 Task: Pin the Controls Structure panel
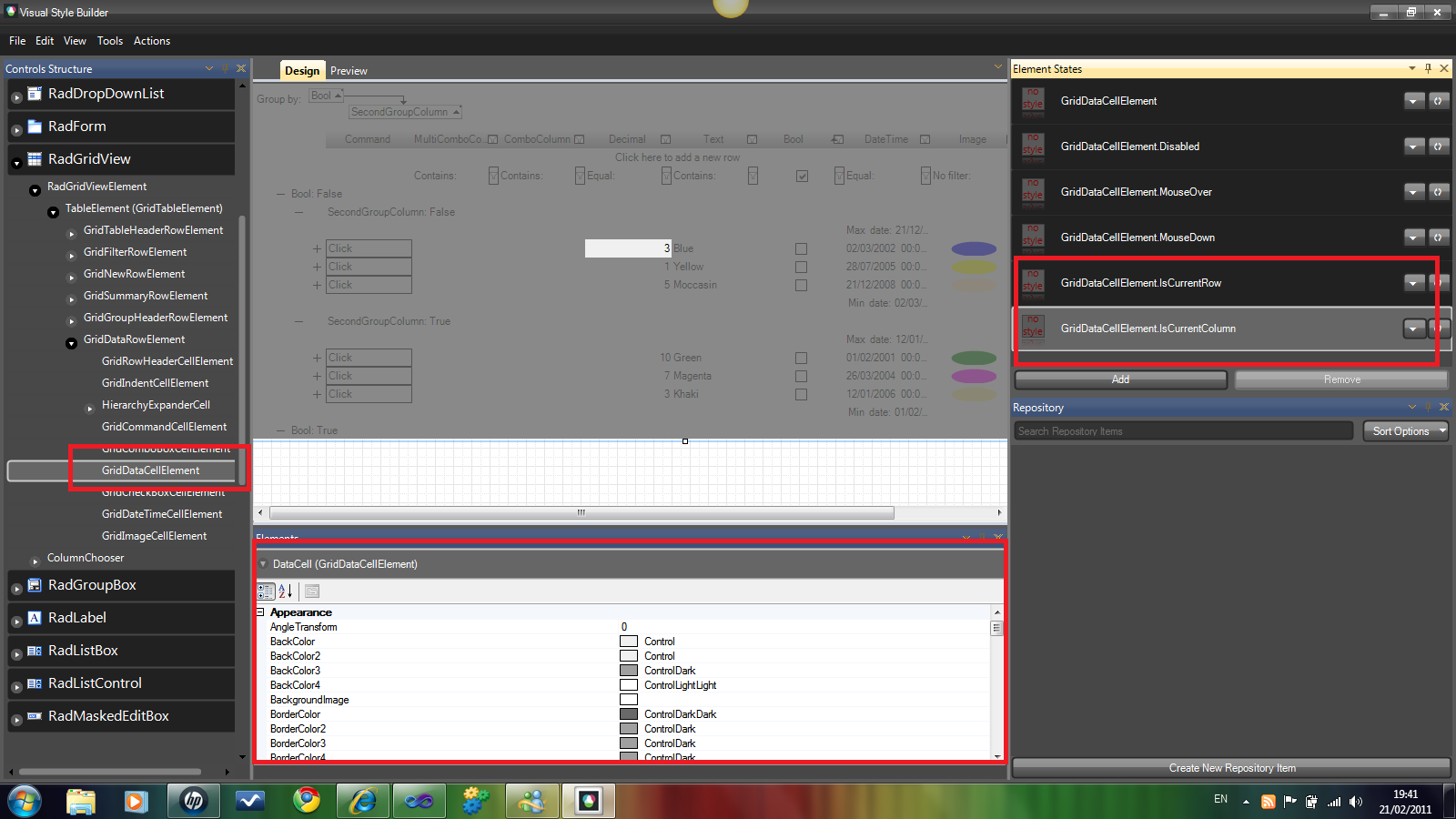point(225,68)
